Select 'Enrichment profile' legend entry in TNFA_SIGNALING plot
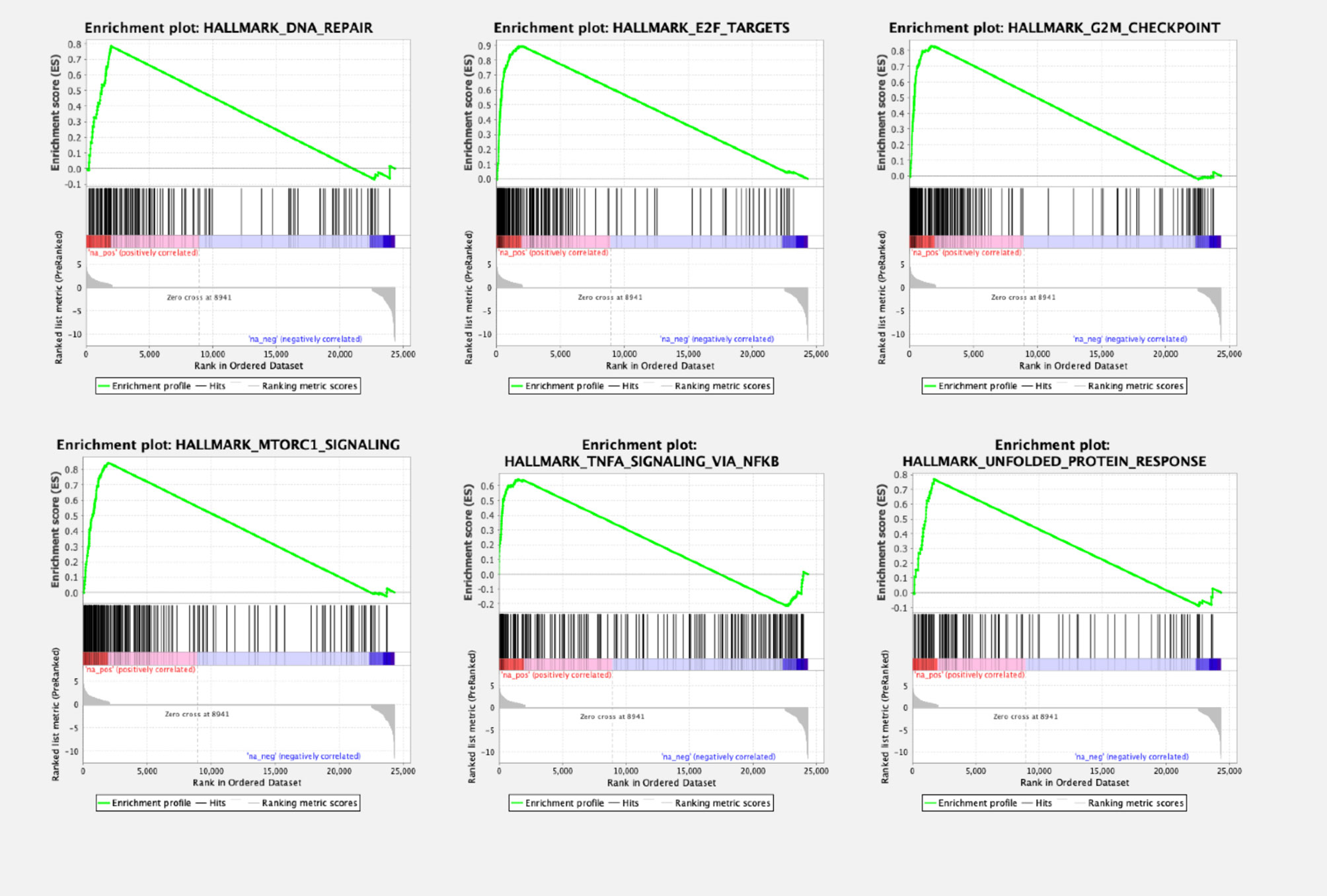This screenshot has height=896, width=1327. pos(558,803)
